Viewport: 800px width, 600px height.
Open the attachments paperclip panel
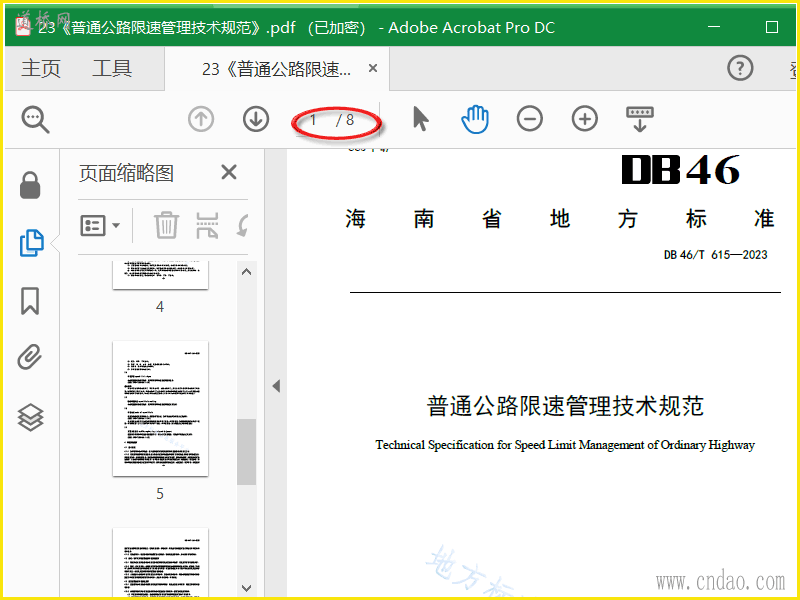pyautogui.click(x=30, y=357)
